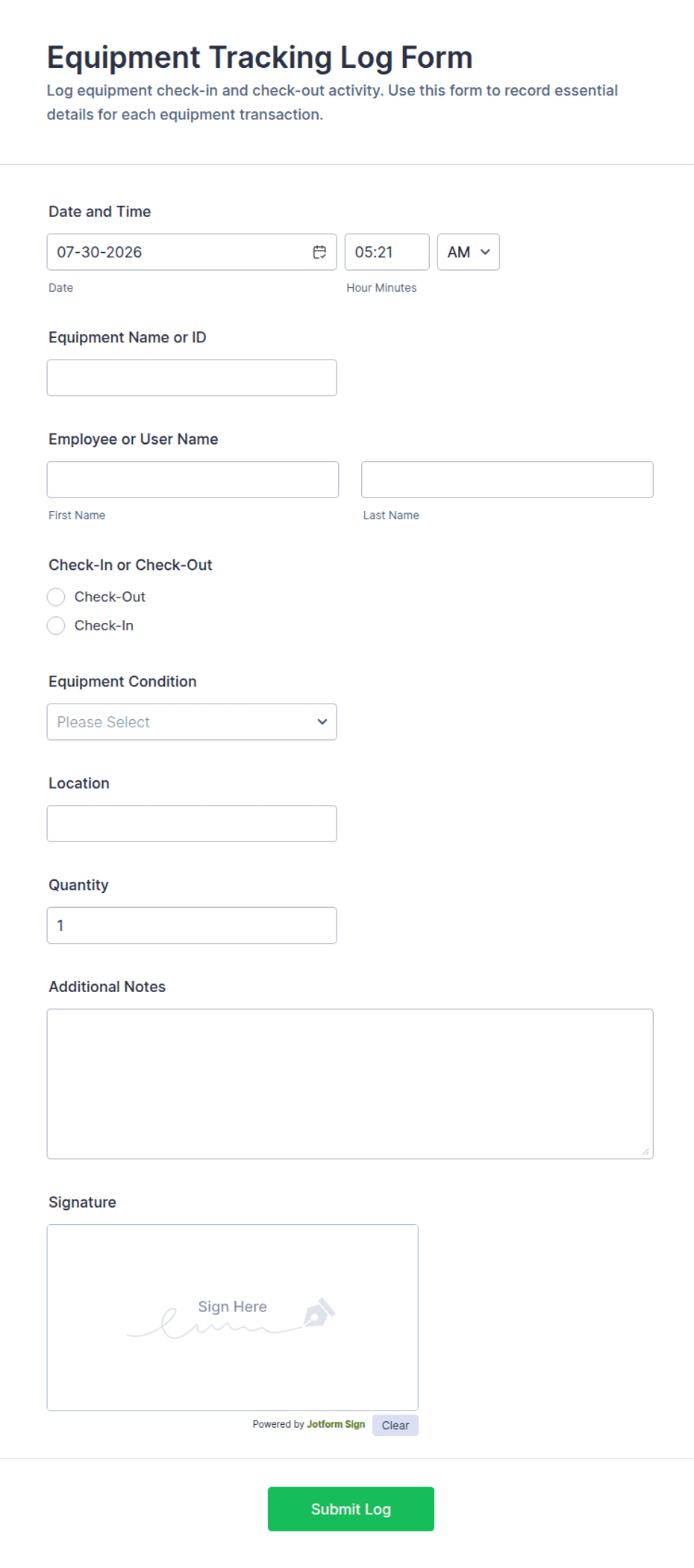The width and height of the screenshot is (694, 1568).
Task: Click the Quantity field
Action: pyautogui.click(x=192, y=925)
